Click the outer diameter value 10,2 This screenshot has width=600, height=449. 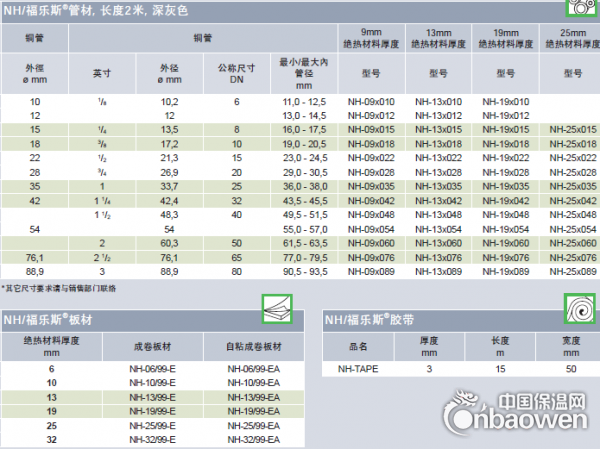point(169,102)
